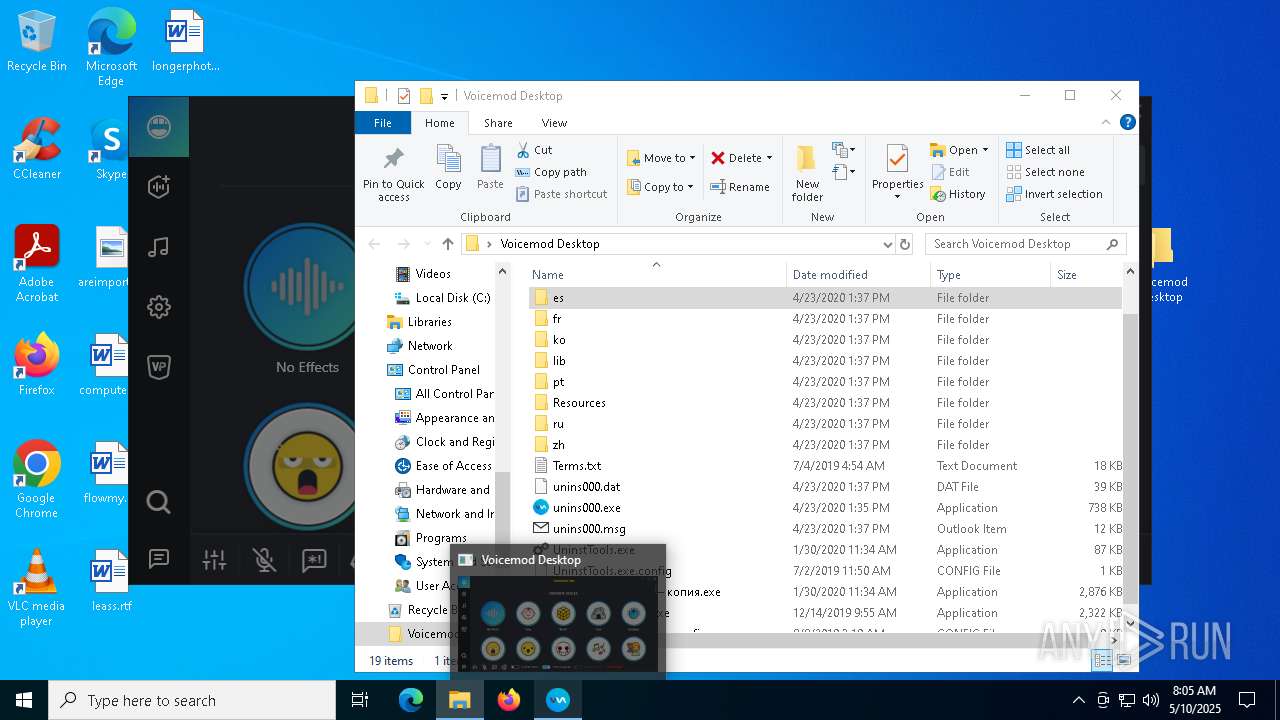Image resolution: width=1280 pixels, height=720 pixels.
Task: Collapse the ribbon with the chevron
Action: [x=1106, y=123]
